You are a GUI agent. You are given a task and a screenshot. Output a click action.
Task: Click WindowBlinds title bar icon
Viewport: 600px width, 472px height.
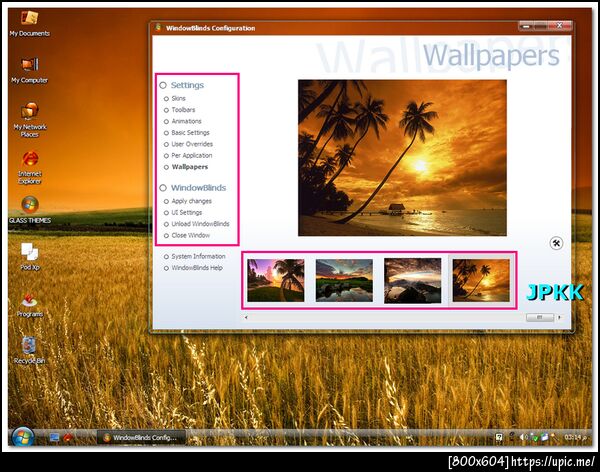(x=158, y=28)
